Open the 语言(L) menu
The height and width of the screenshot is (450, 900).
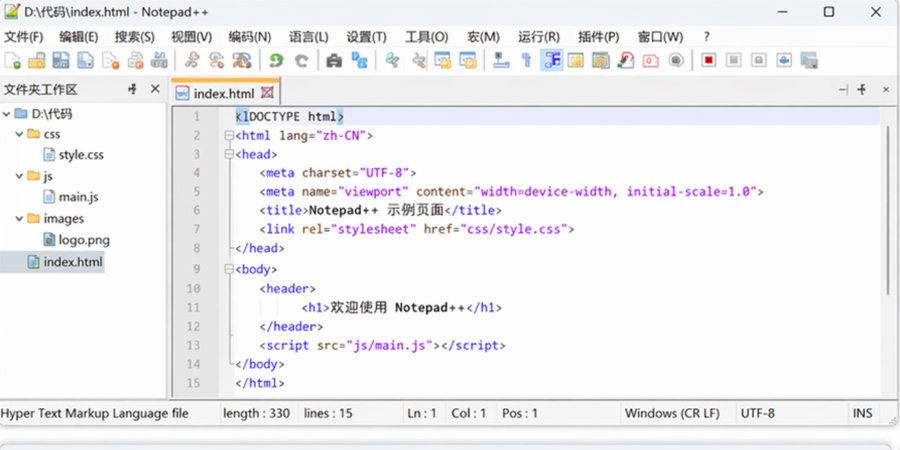(x=308, y=37)
